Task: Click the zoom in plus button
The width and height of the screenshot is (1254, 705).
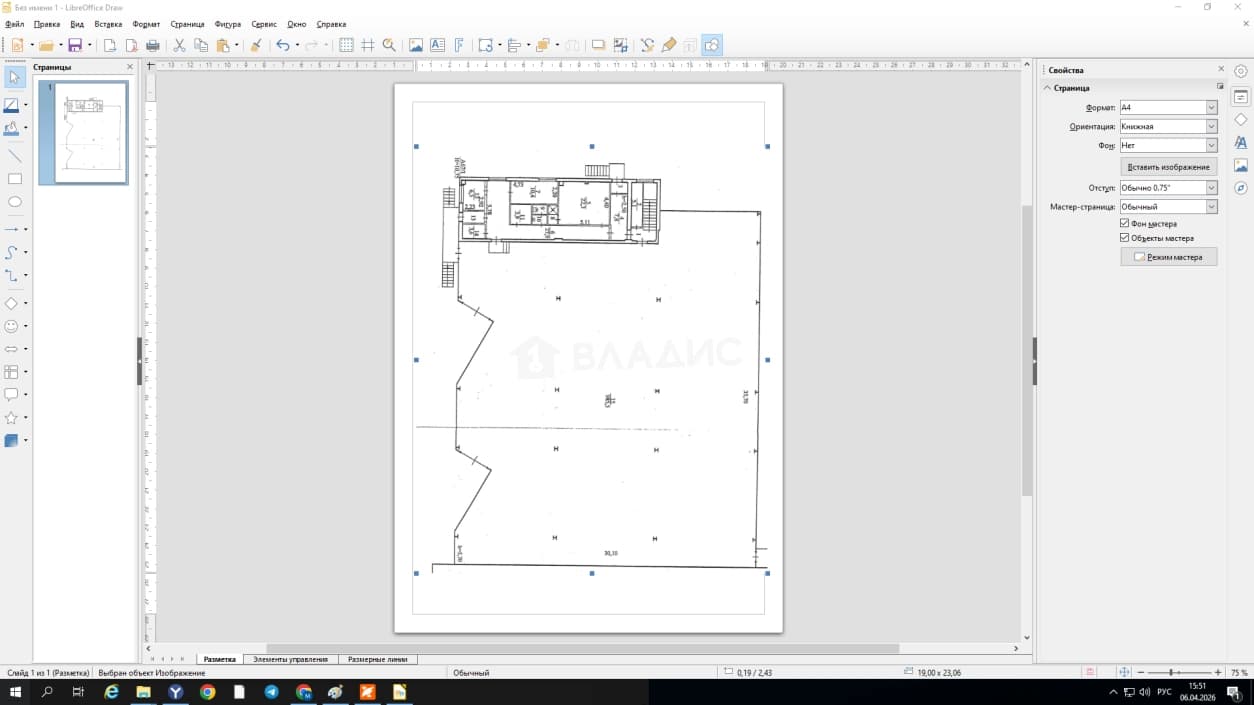Action: 1217,673
